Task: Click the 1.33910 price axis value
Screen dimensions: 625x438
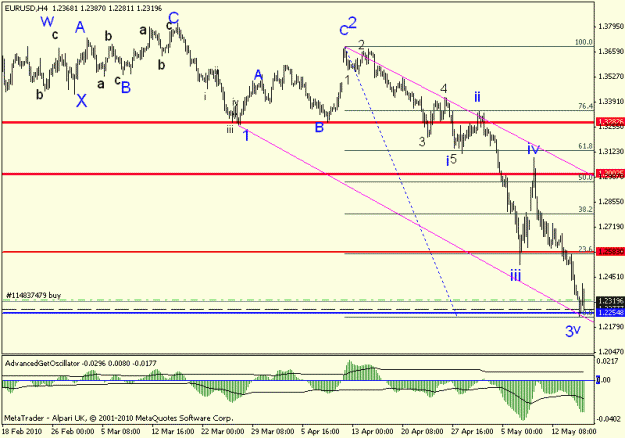Action: [610, 102]
